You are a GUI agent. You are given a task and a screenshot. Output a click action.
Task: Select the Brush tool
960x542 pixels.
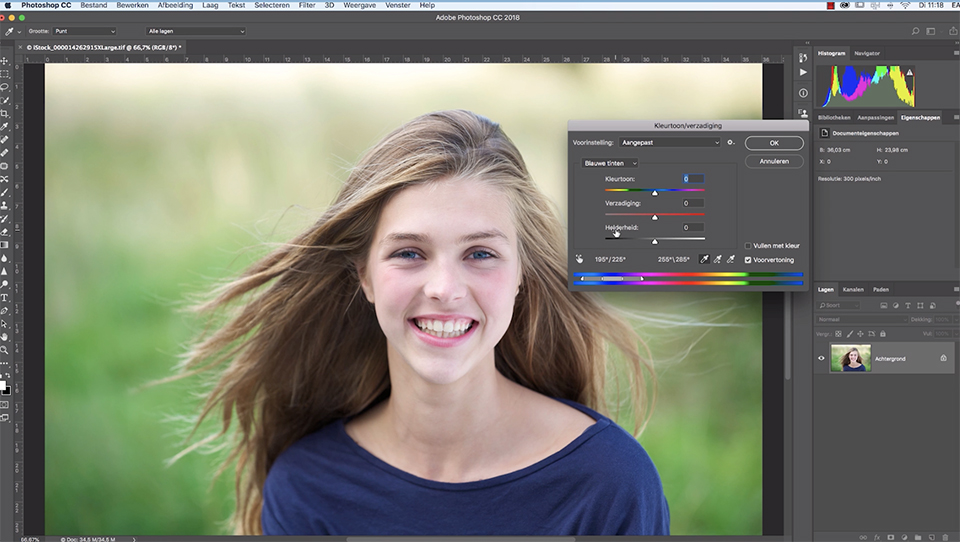pos(5,192)
